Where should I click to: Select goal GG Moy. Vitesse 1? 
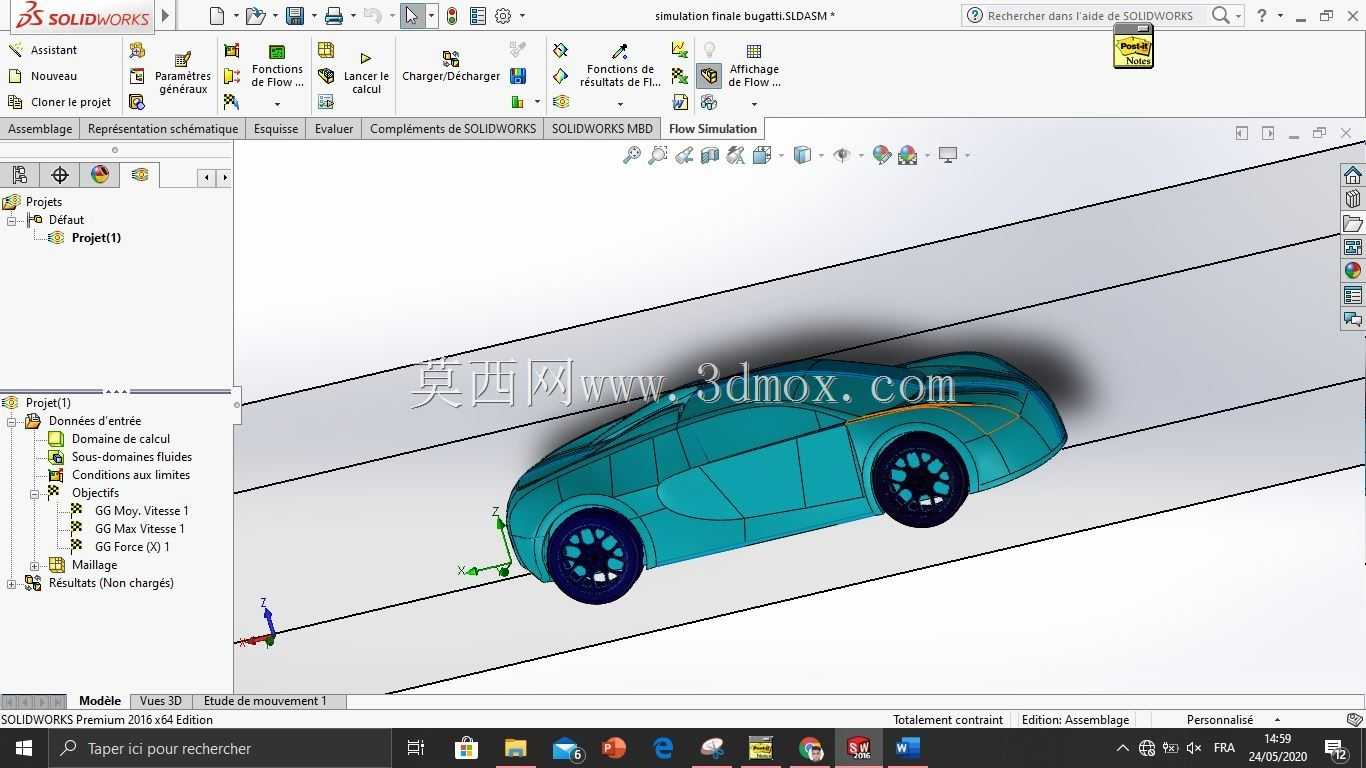coord(142,511)
